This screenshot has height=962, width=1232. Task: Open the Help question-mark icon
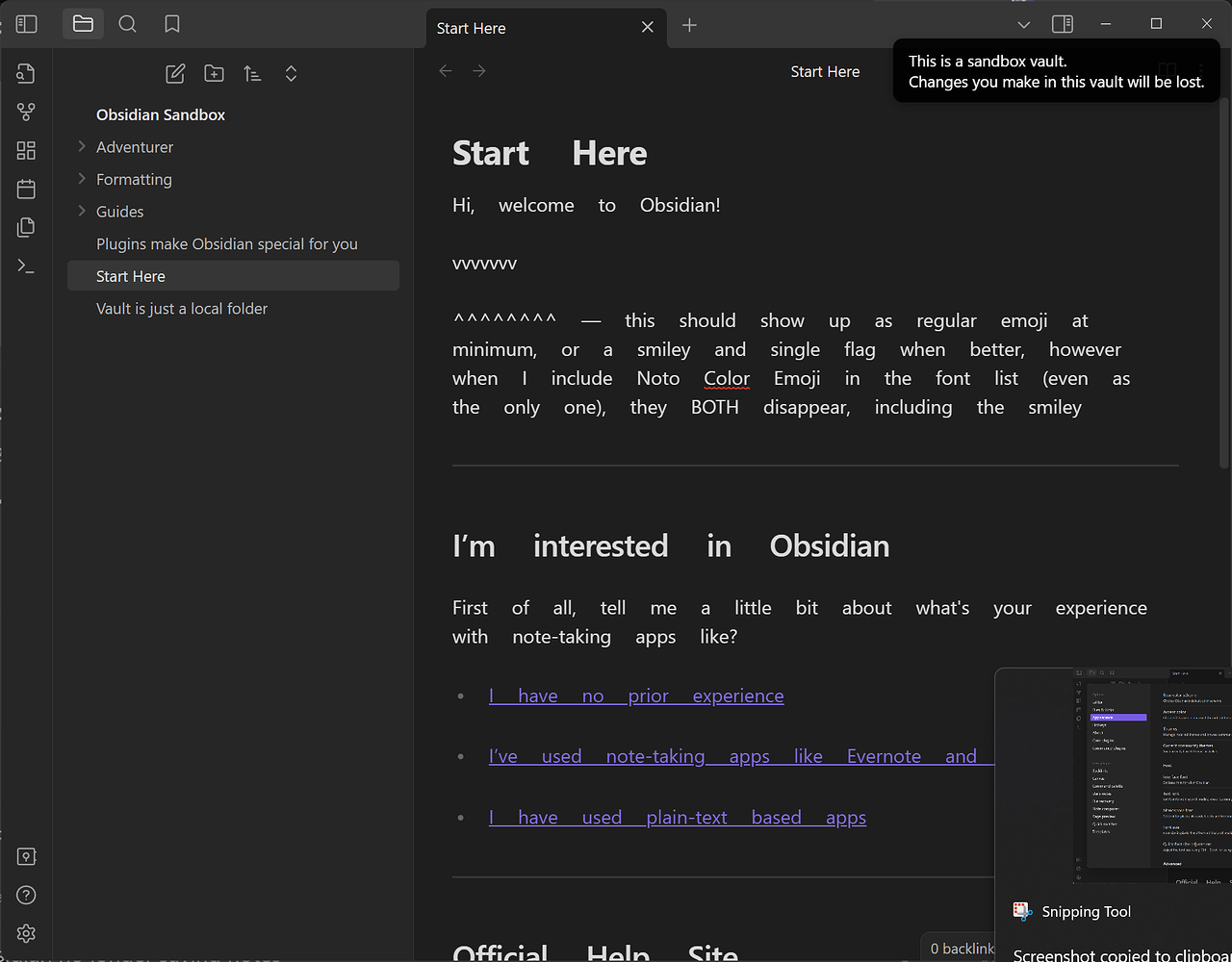[25, 895]
